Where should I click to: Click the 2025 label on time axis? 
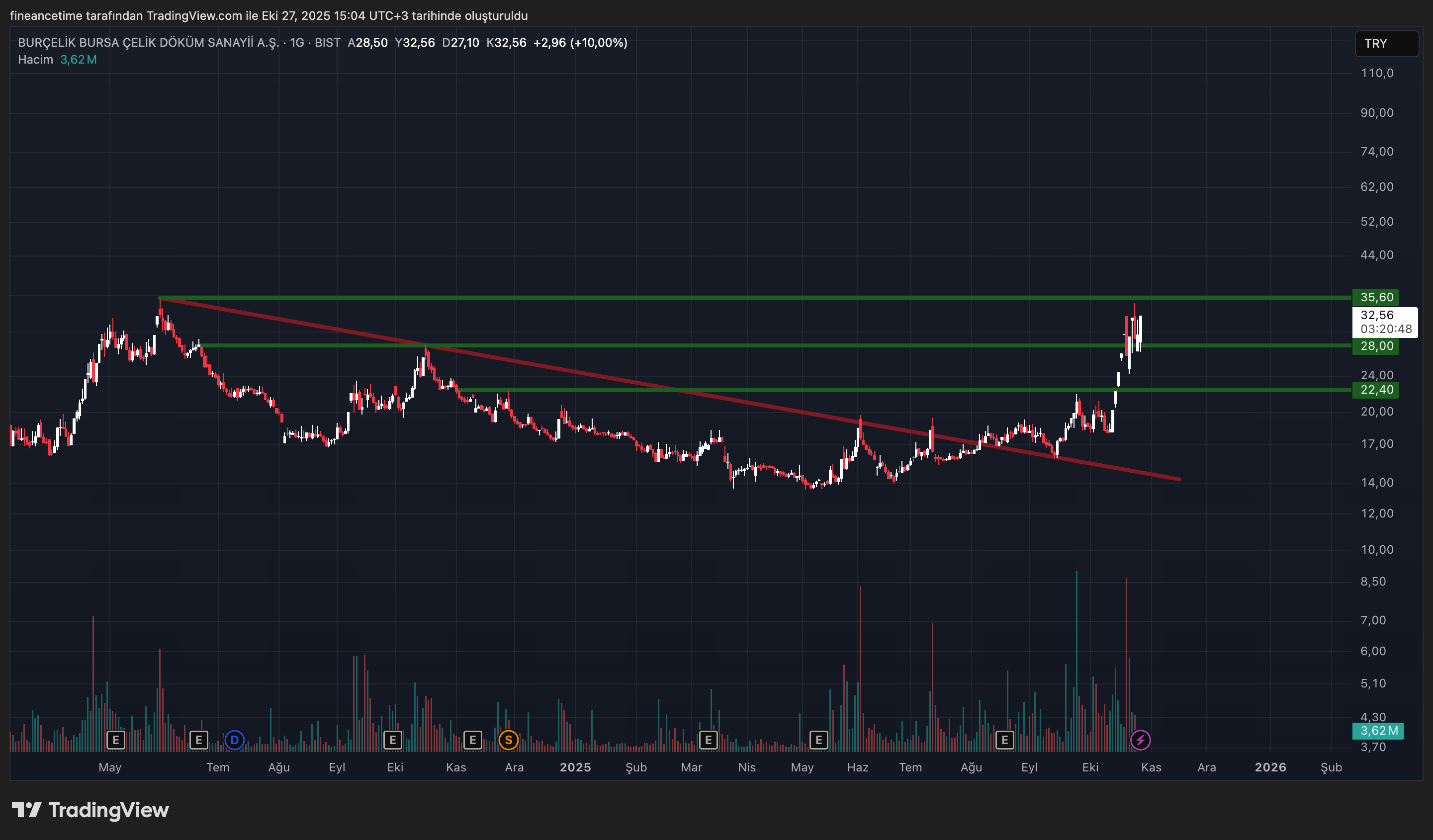pos(575,767)
